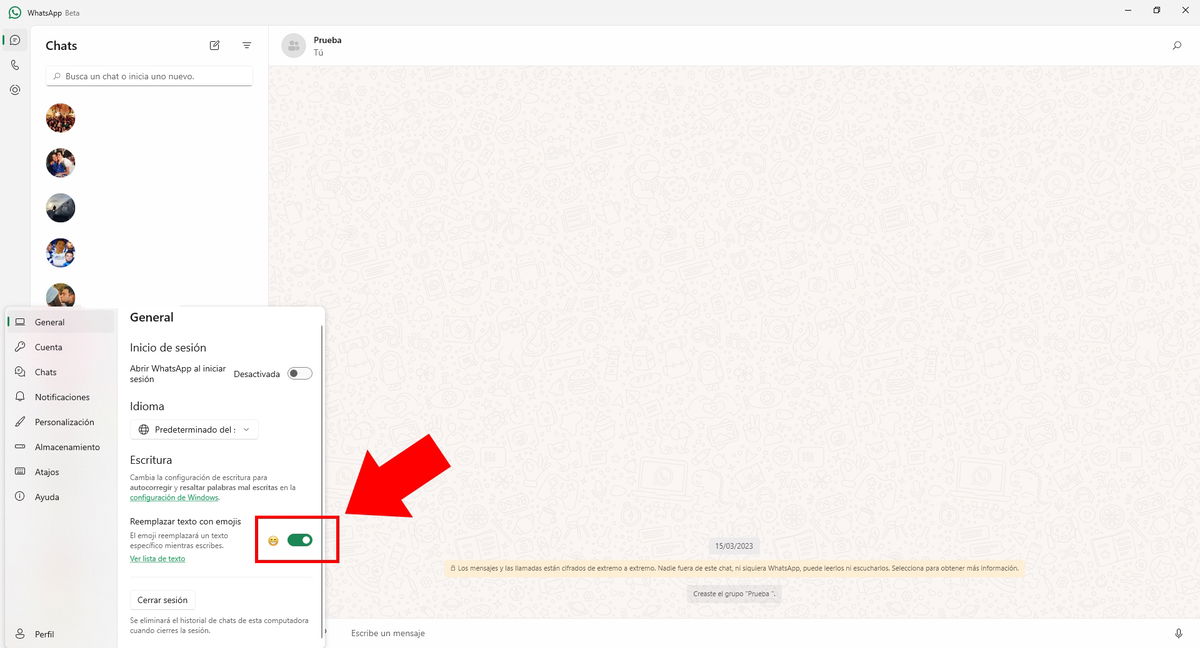Open the Chats icon in left sidebar
The width and height of the screenshot is (1200, 648).
(14, 39)
